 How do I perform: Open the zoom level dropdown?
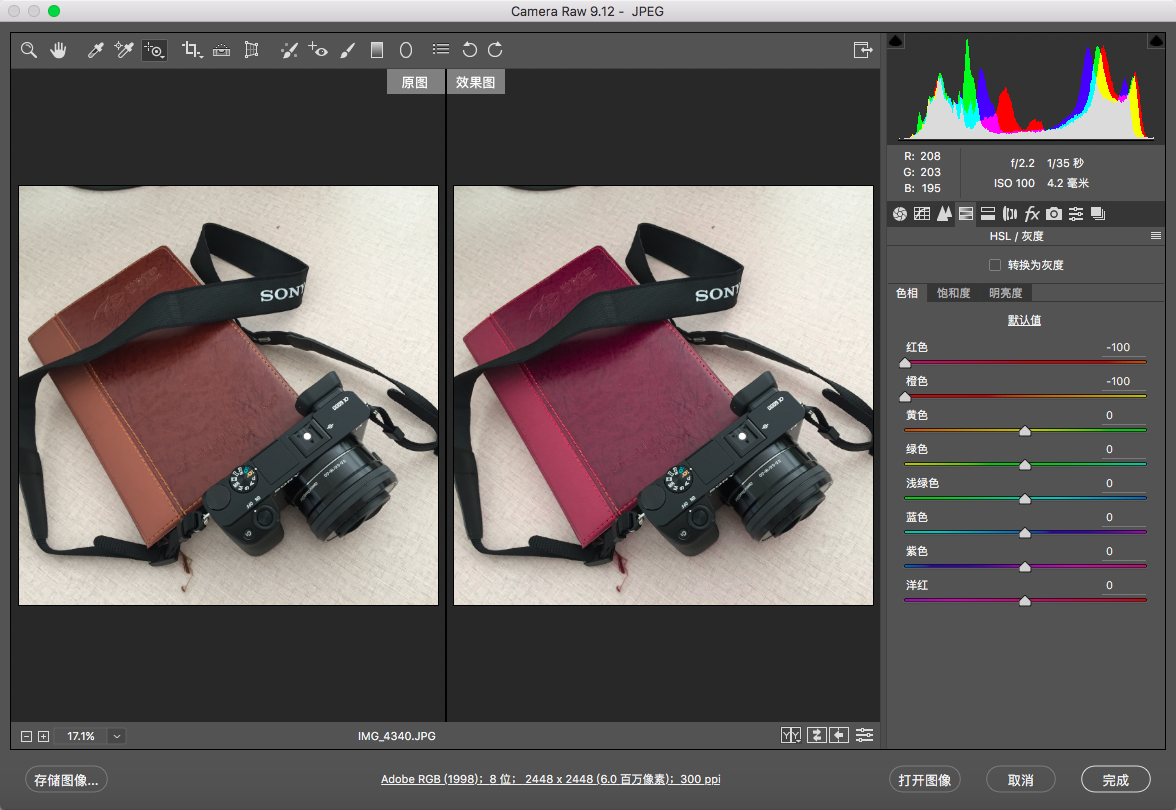coord(116,736)
